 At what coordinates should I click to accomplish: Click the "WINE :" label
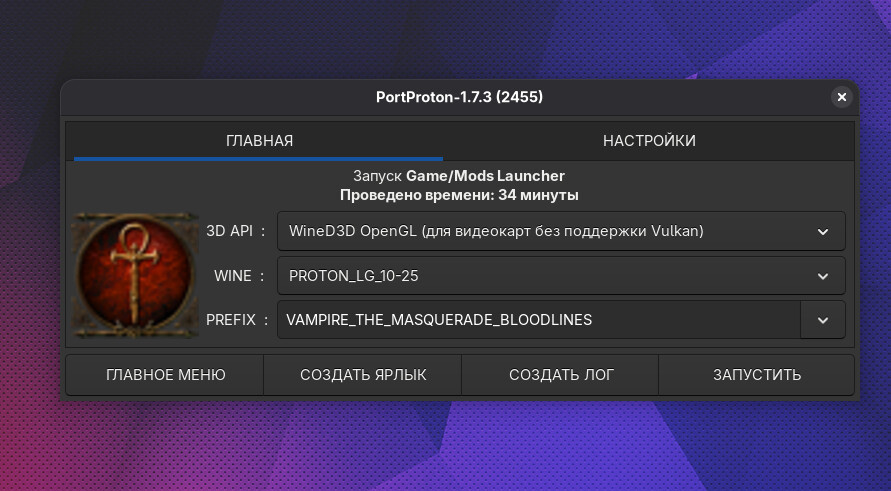(240, 276)
